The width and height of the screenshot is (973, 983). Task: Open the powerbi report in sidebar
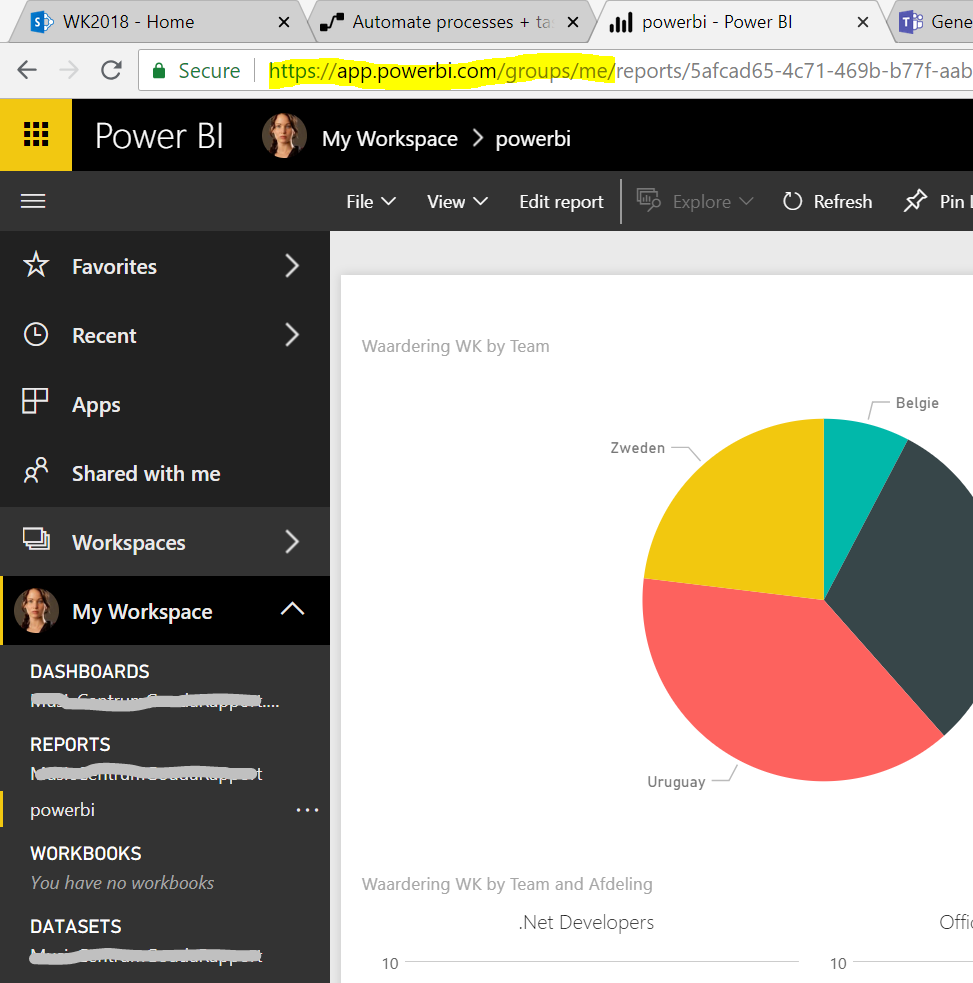coord(63,810)
